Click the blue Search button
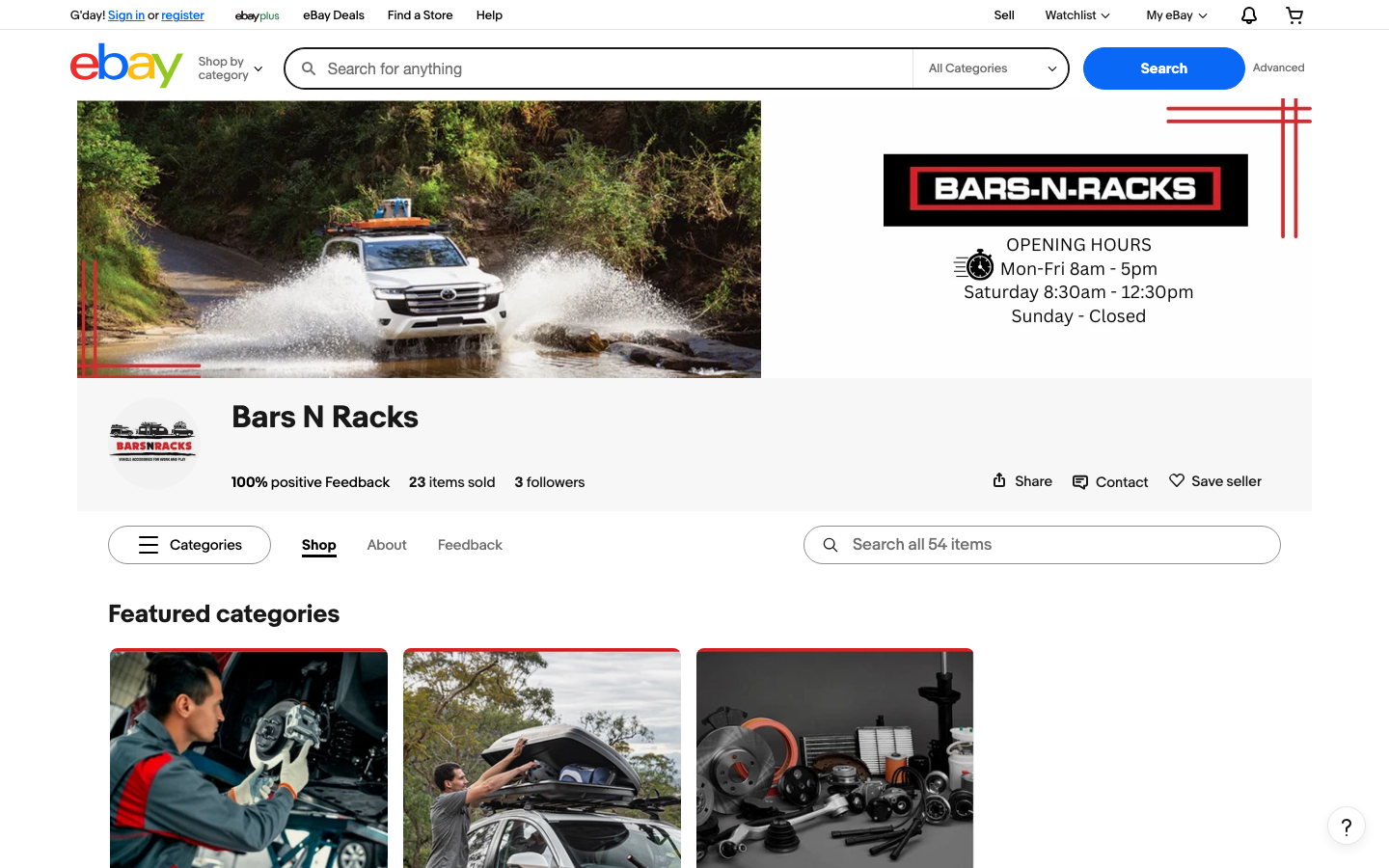Viewport: 1389px width, 868px height. (1163, 68)
